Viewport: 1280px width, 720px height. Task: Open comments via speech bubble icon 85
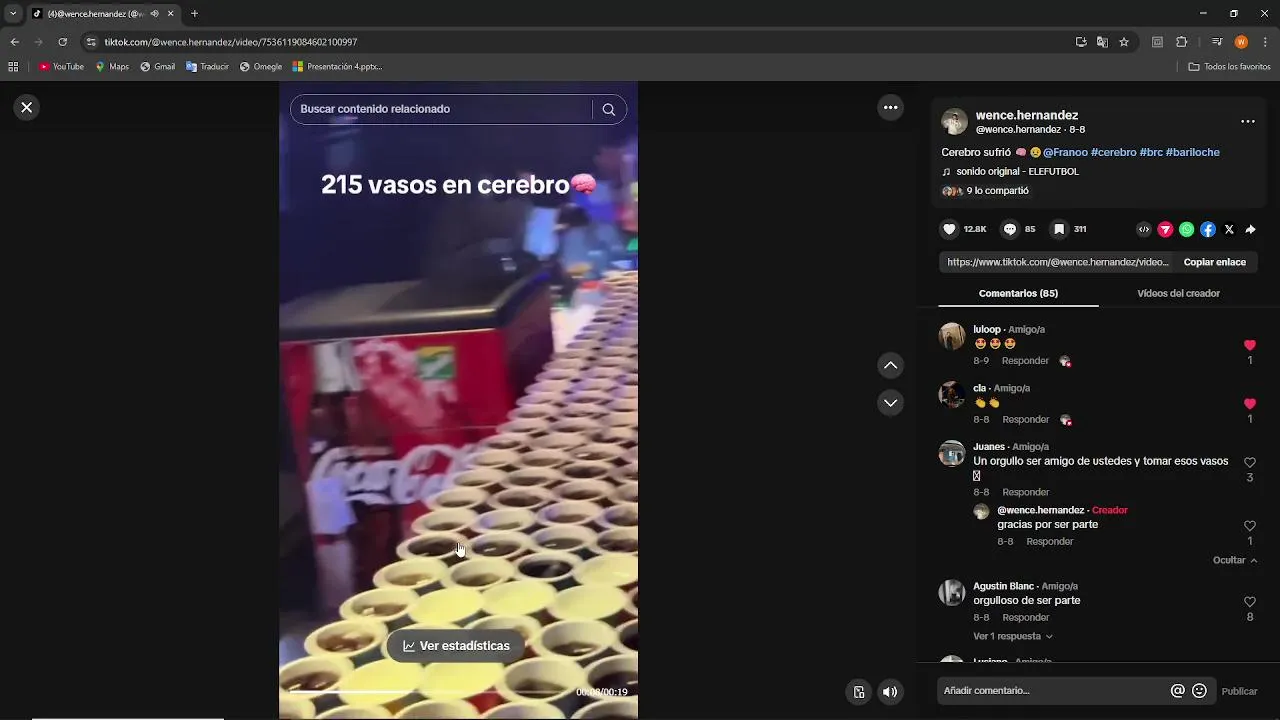pyautogui.click(x=1010, y=229)
